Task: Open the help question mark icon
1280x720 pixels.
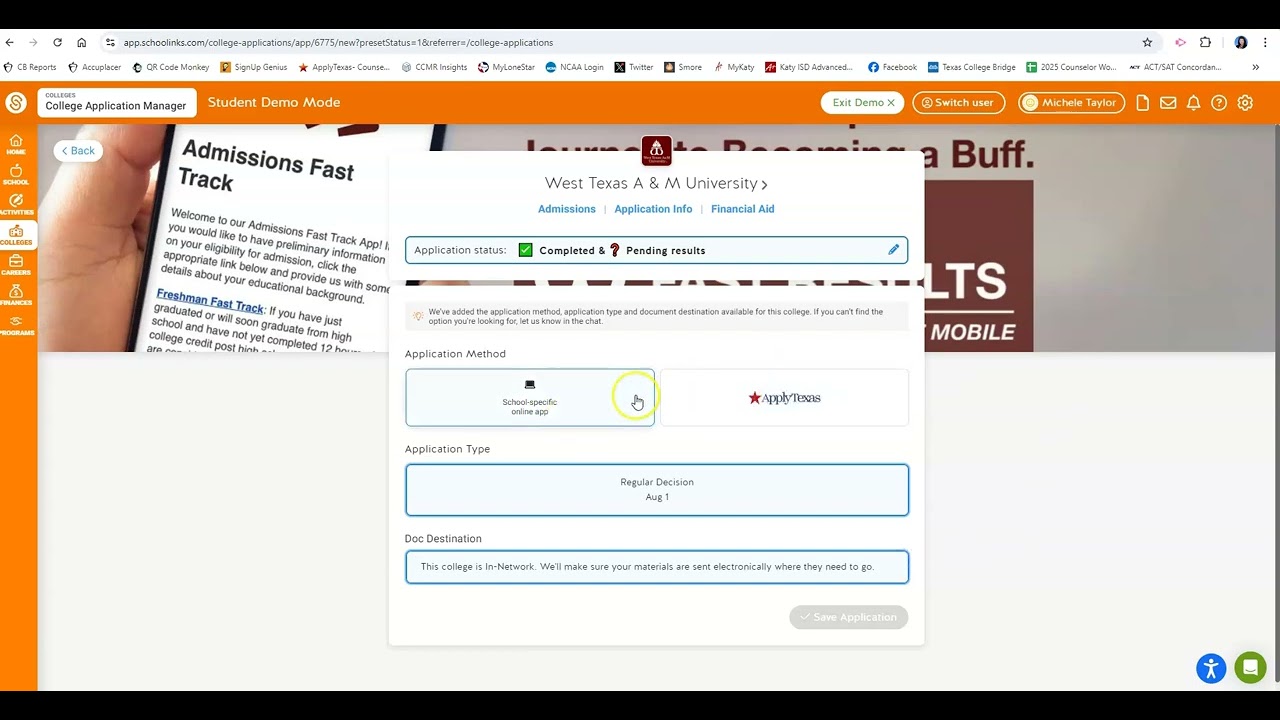Action: click(1219, 103)
